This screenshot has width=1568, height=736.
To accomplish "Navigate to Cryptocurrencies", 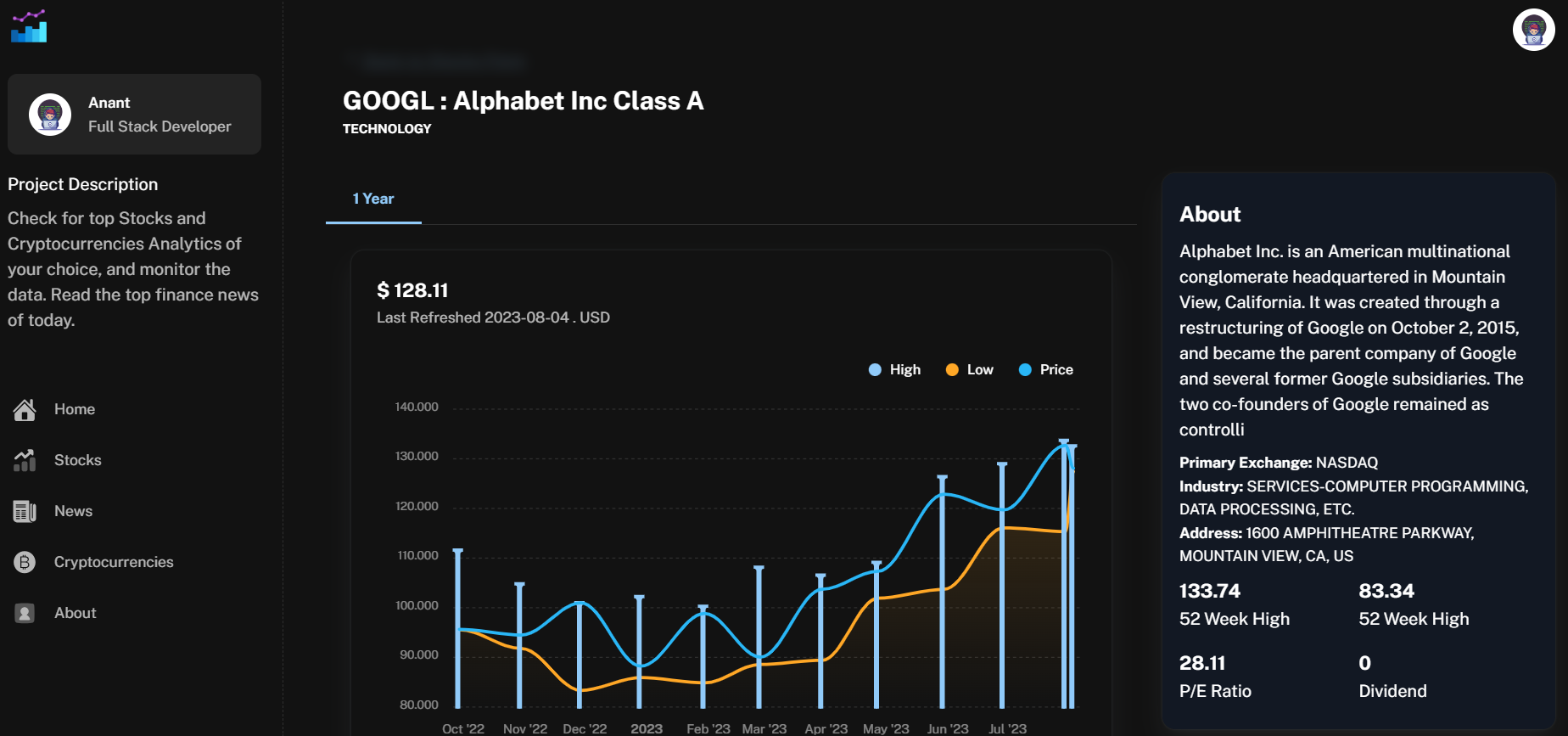I will pos(114,562).
